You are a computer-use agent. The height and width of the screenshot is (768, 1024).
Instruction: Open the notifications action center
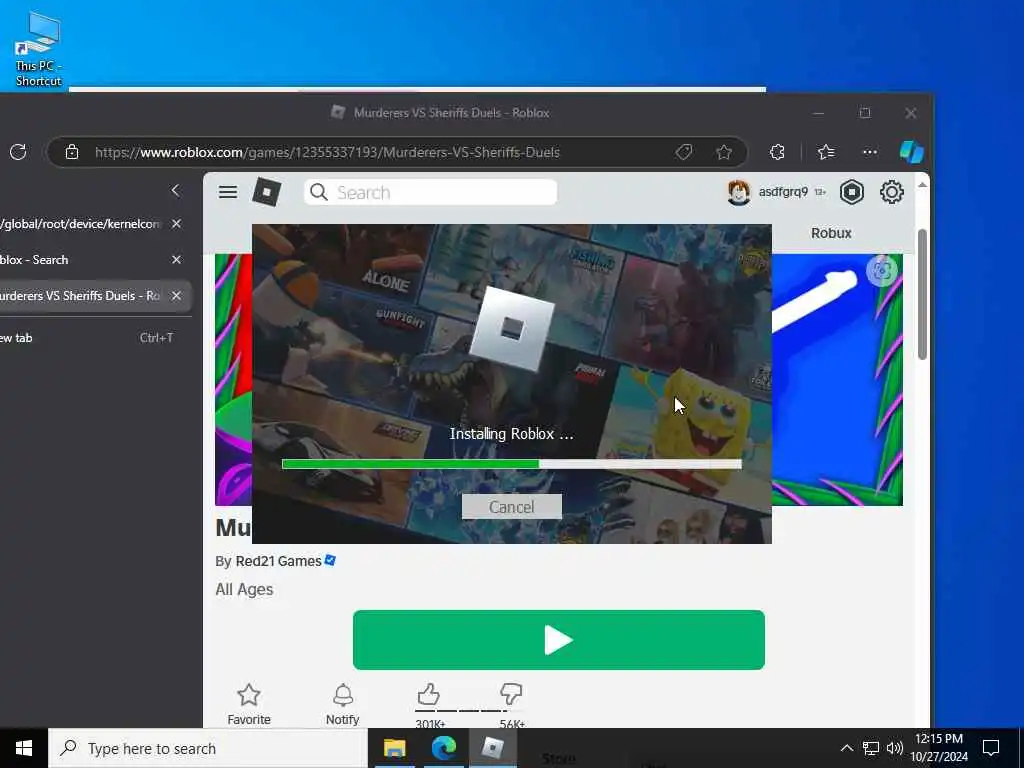point(991,748)
